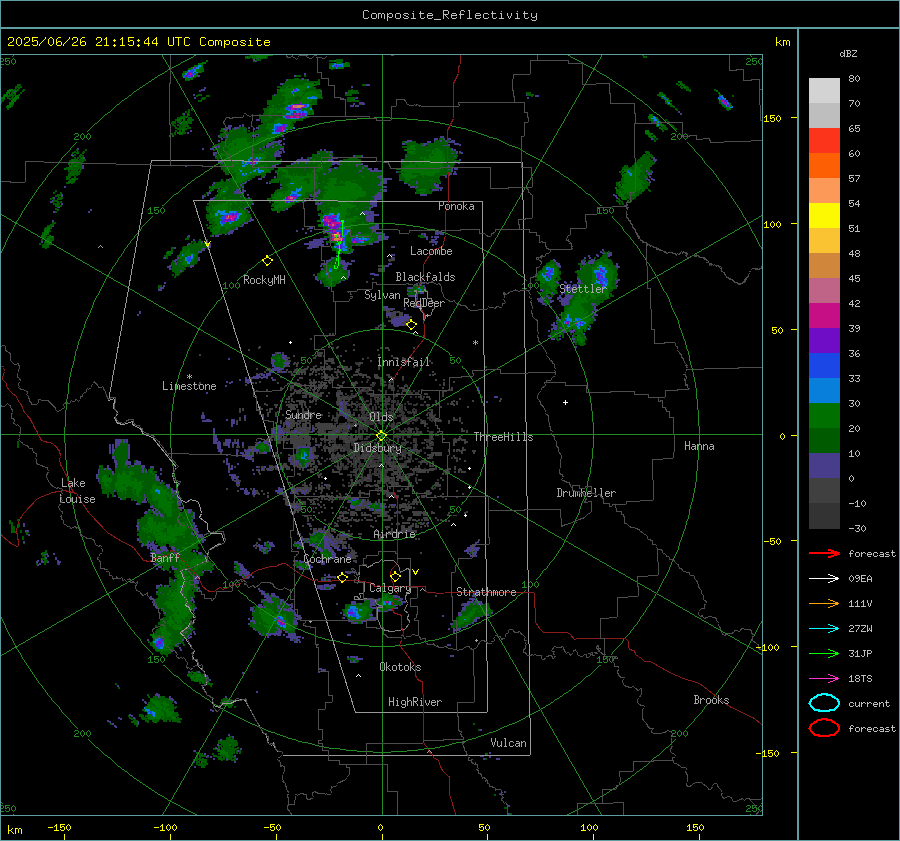Click the HighRiver label
The image size is (900, 841).
pyautogui.click(x=414, y=702)
